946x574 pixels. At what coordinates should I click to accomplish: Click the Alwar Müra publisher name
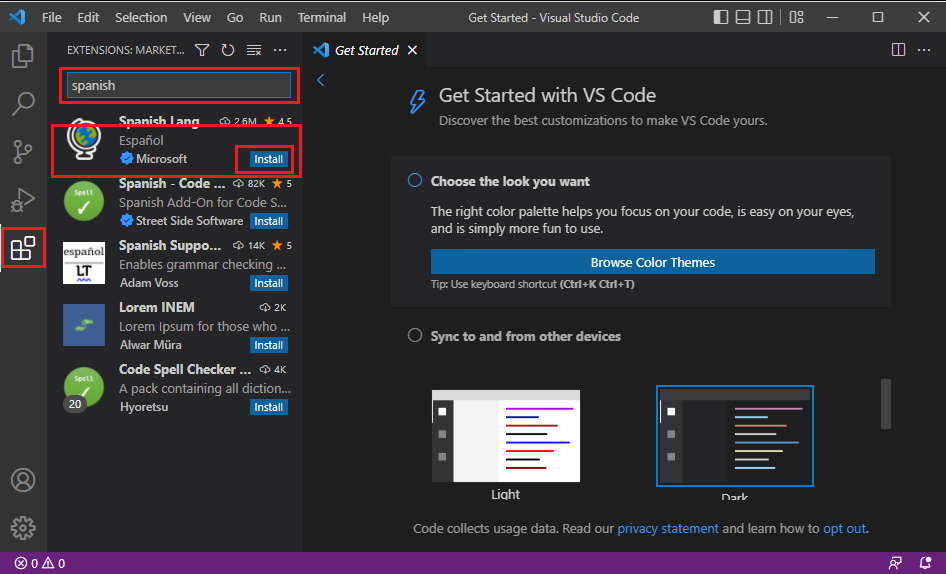click(150, 345)
